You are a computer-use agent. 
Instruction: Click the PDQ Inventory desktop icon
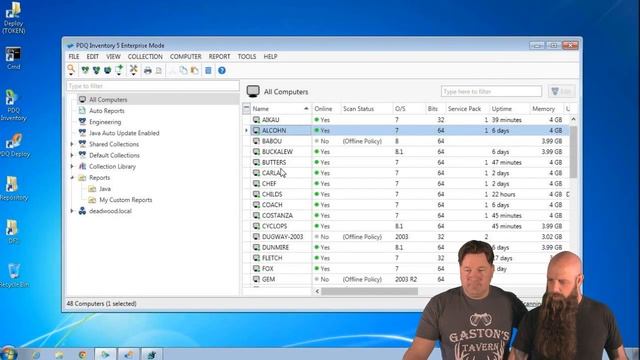[13, 106]
